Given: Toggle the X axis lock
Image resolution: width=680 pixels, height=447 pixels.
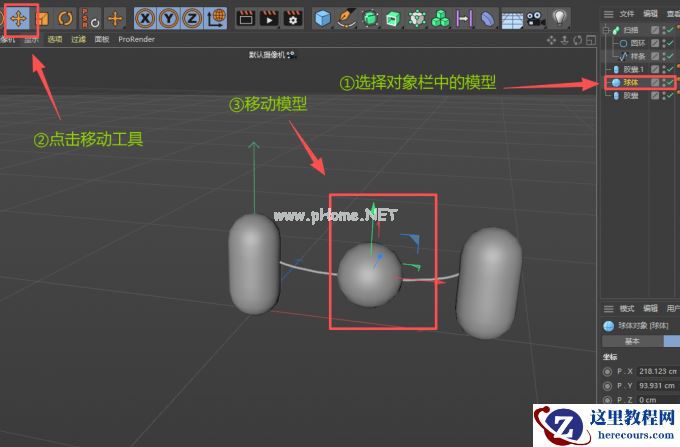Looking at the screenshot, I should coord(145,19).
